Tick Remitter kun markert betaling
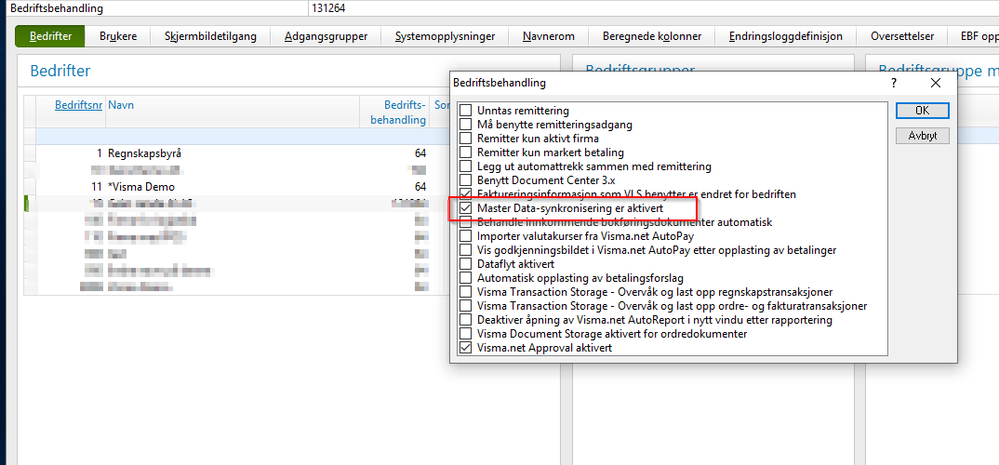This screenshot has width=999, height=465. 466,152
